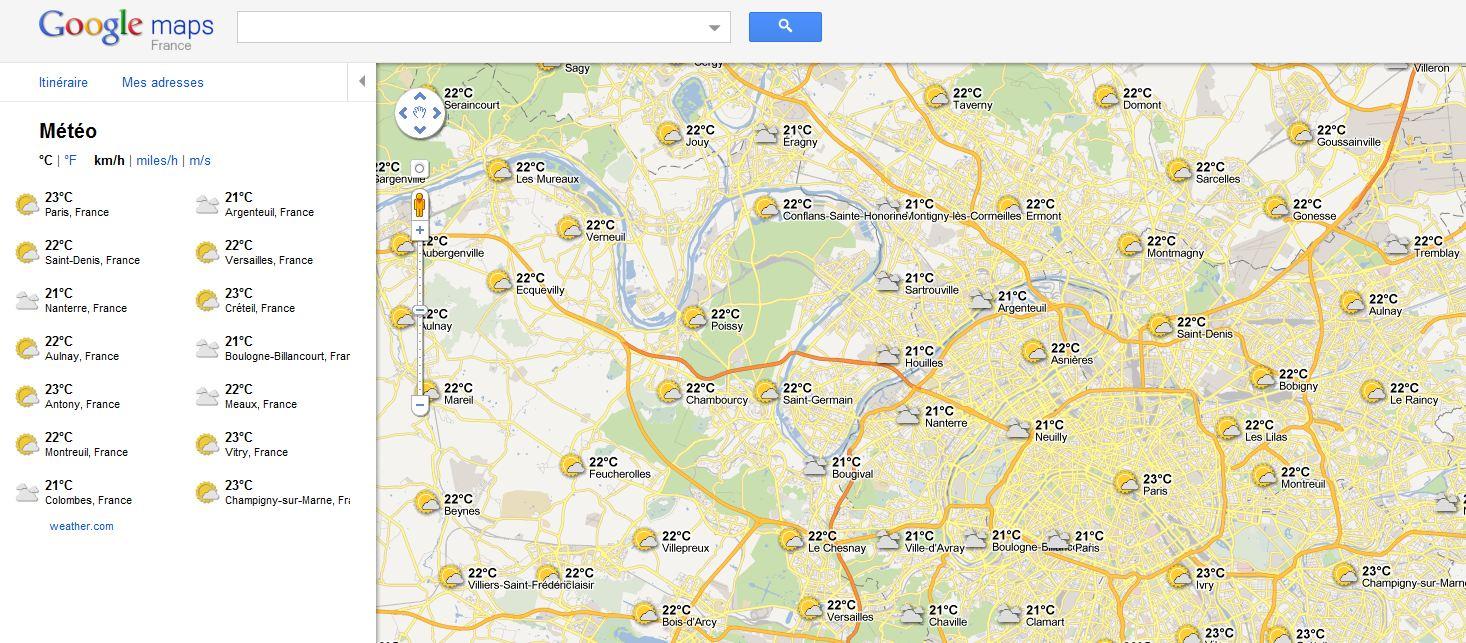Click the zoom-out minus handle on the slider
Image resolution: width=1466 pixels, height=643 pixels.
point(419,407)
